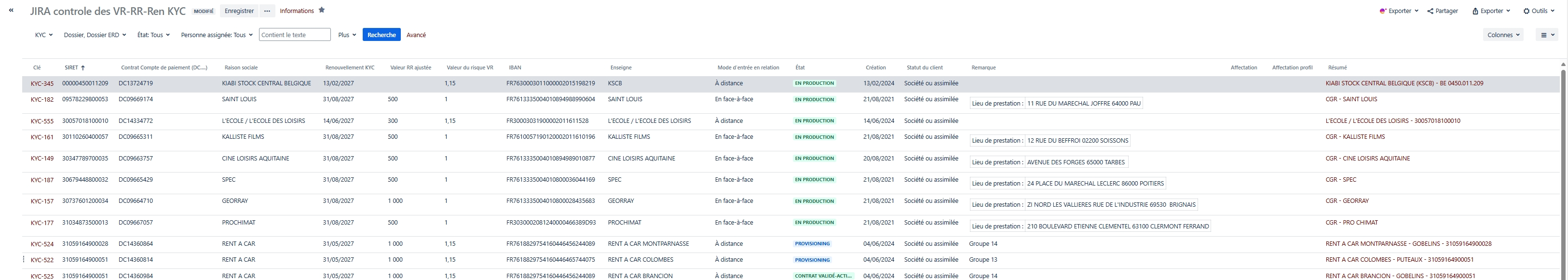Save the filter with Enregistrer
Screen dimensions: 1568x280
(x=239, y=11)
